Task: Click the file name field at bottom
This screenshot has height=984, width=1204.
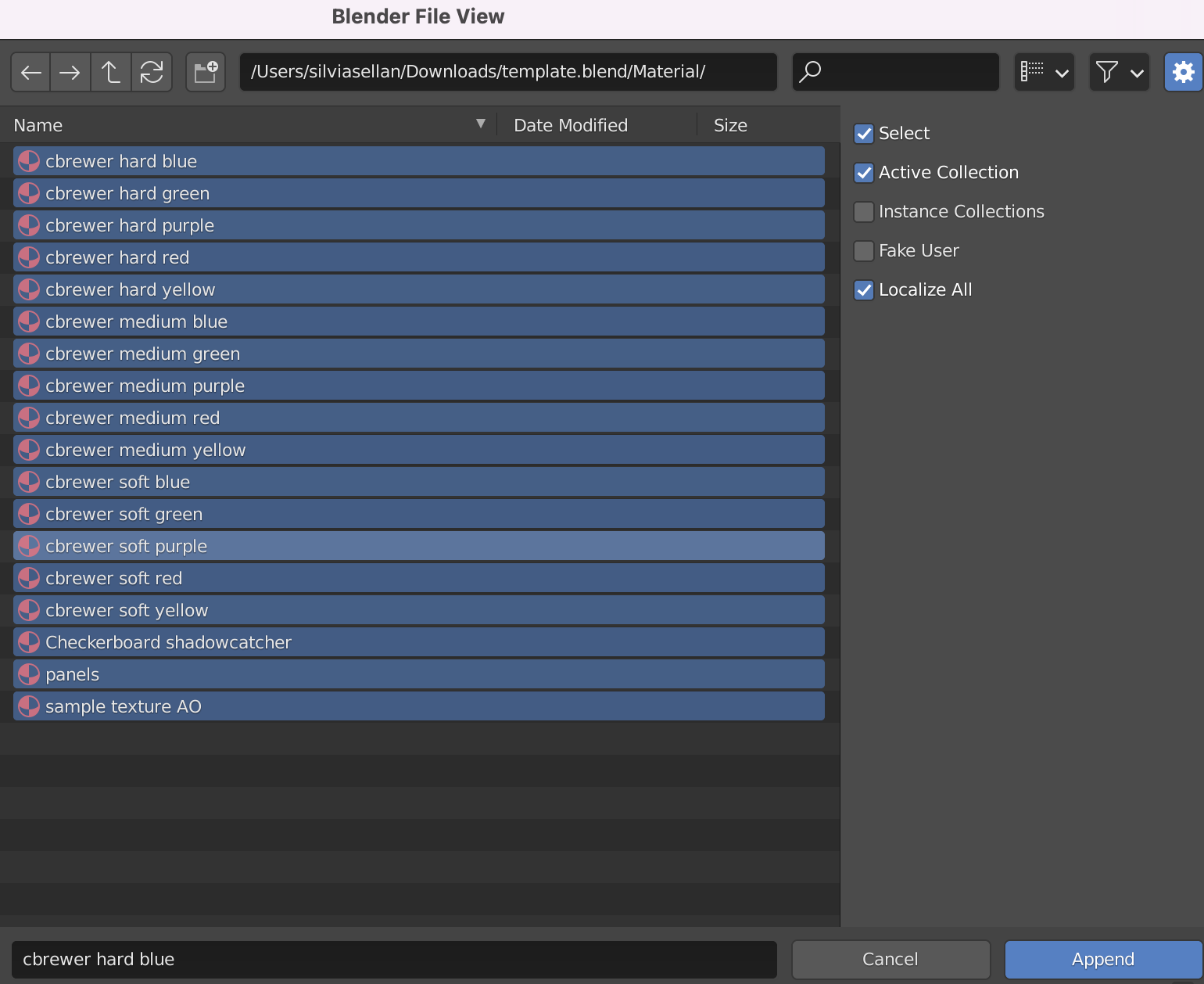Action: point(394,960)
